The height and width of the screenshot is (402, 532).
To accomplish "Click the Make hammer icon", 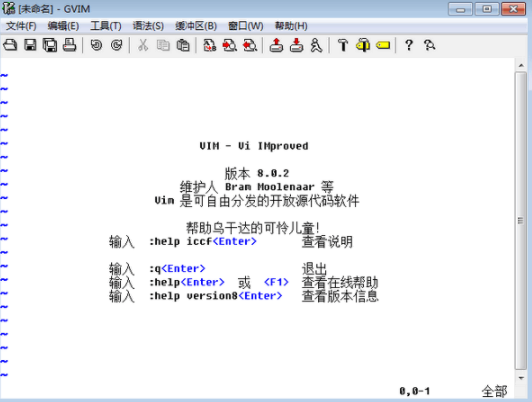I will click(343, 45).
